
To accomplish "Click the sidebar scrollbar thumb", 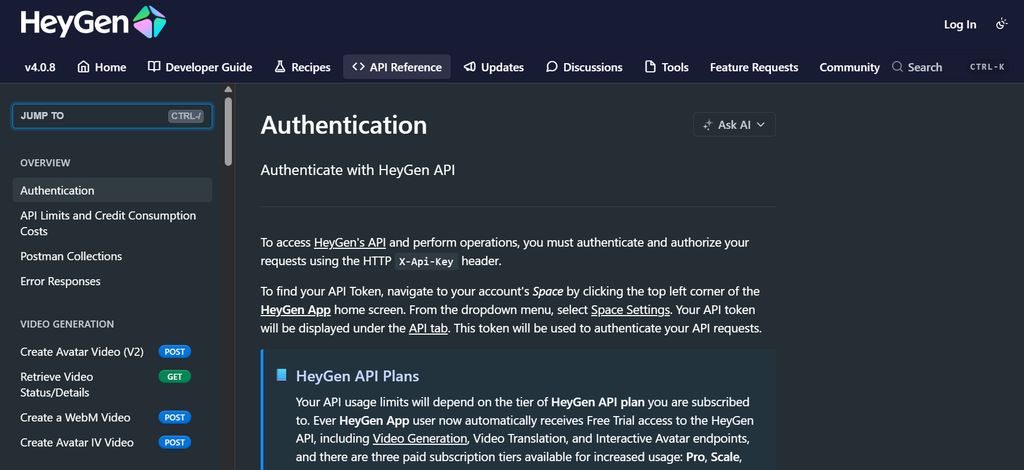I will [228, 131].
